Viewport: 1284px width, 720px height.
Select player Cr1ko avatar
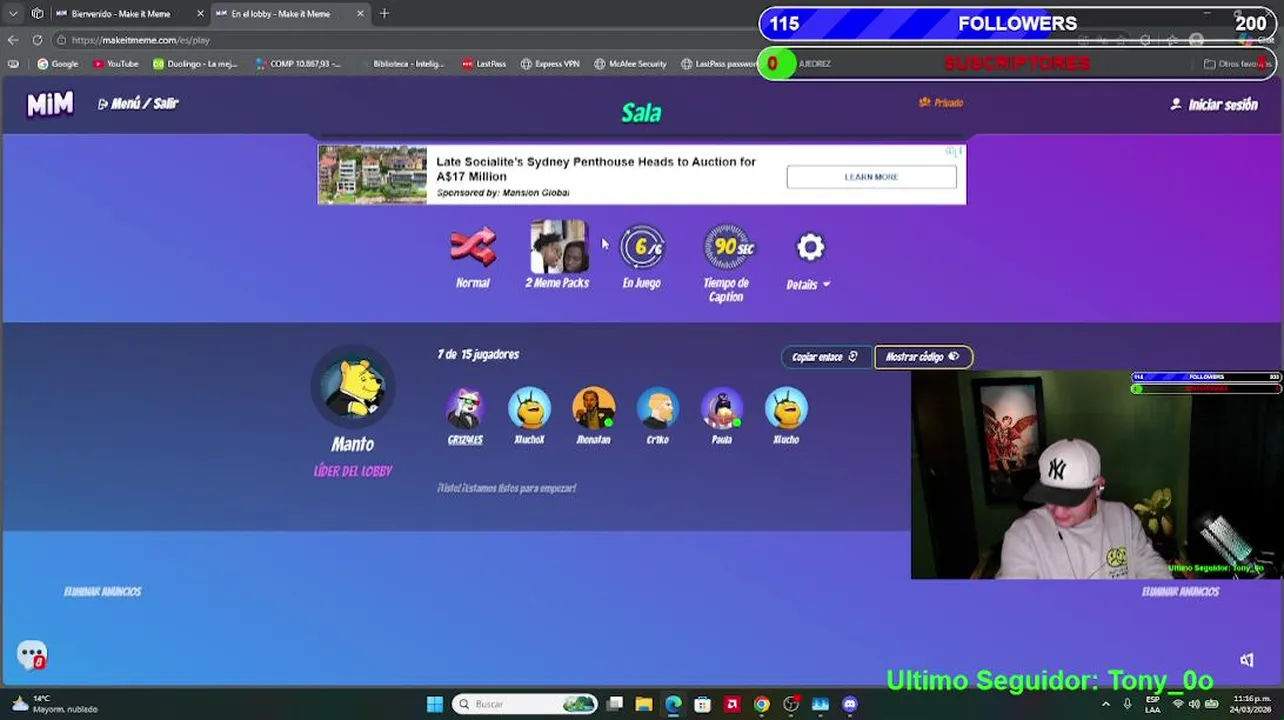pos(657,408)
